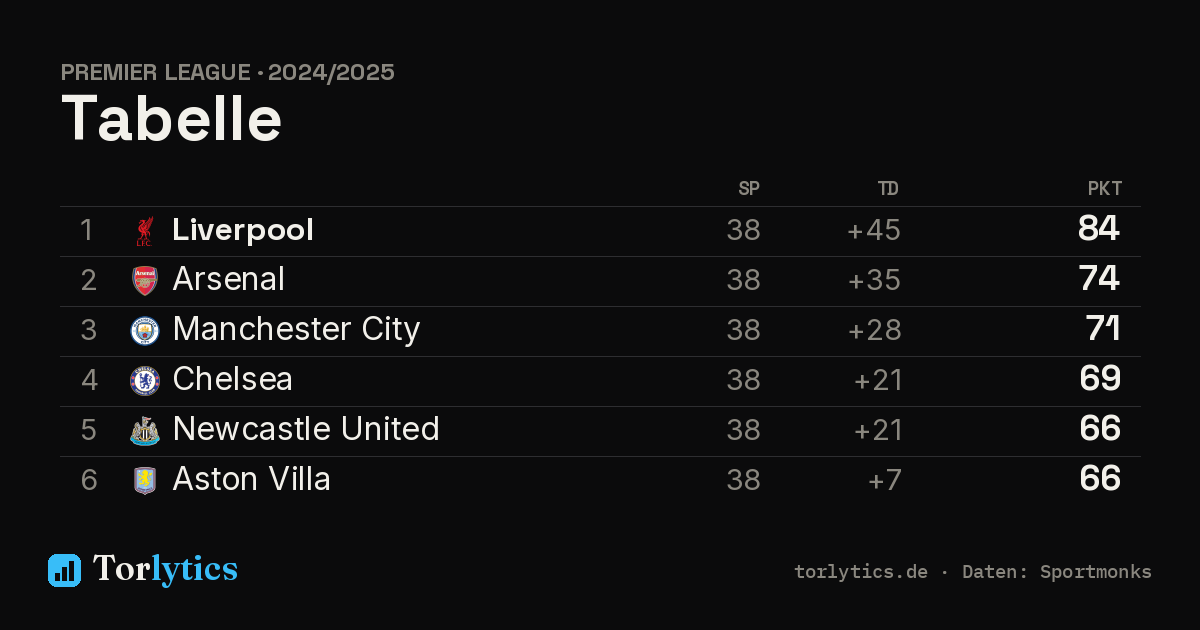Click the Manchester City club crest

[145, 331]
